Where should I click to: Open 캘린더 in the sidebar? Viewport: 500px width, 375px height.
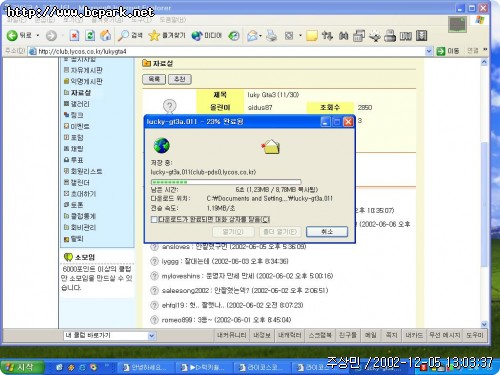[x=80, y=182]
